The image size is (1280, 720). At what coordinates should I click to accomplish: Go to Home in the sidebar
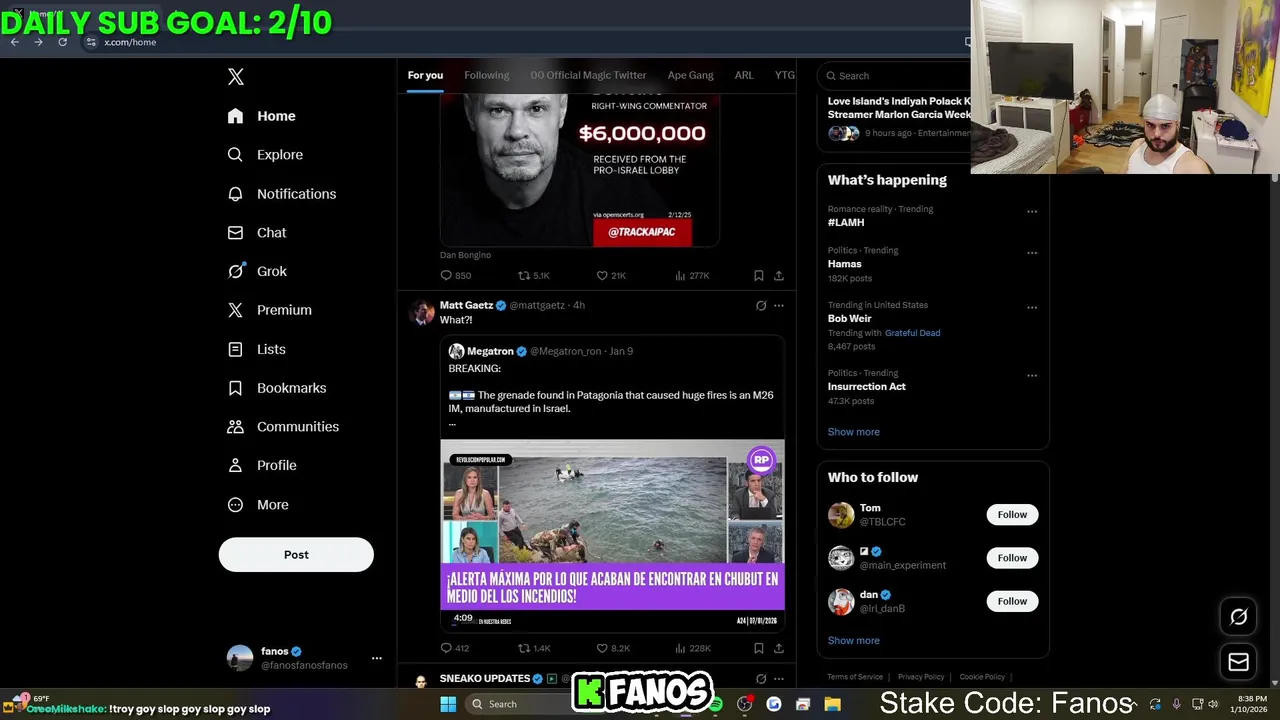point(262,116)
